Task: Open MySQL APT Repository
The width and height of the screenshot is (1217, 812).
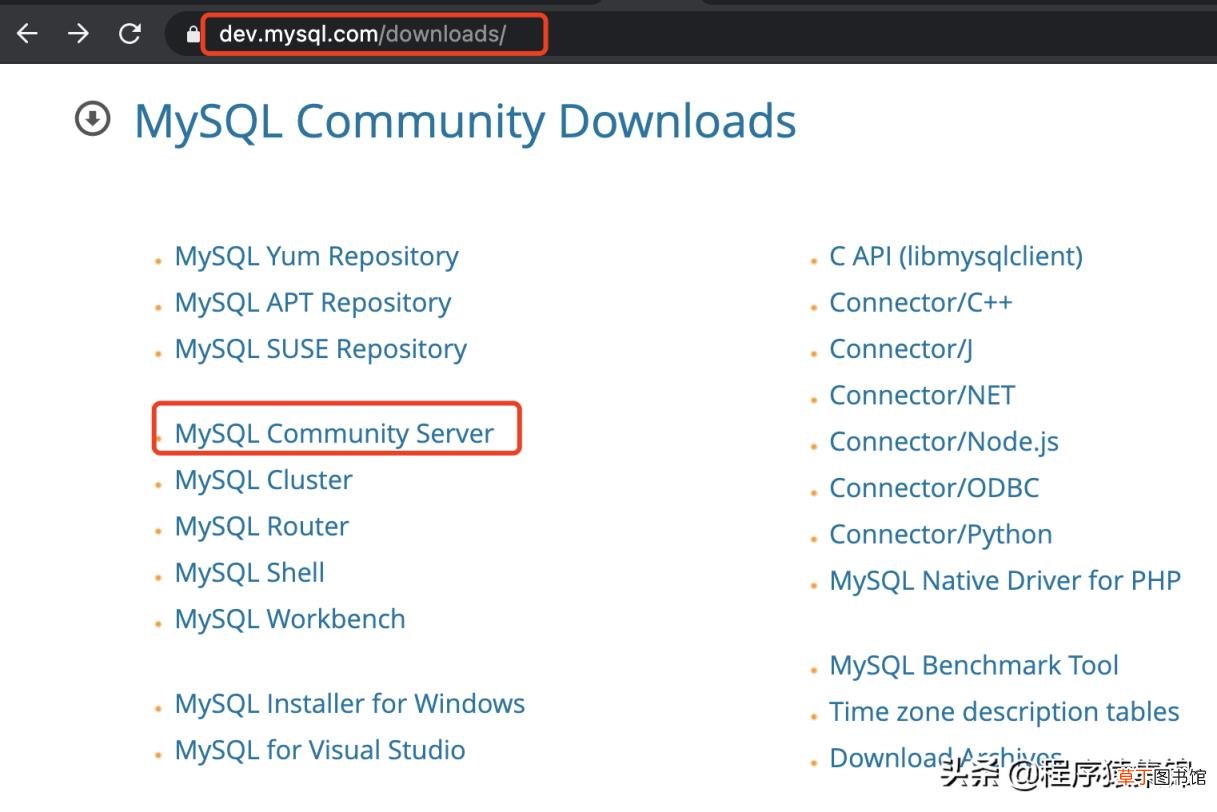Action: [x=313, y=302]
